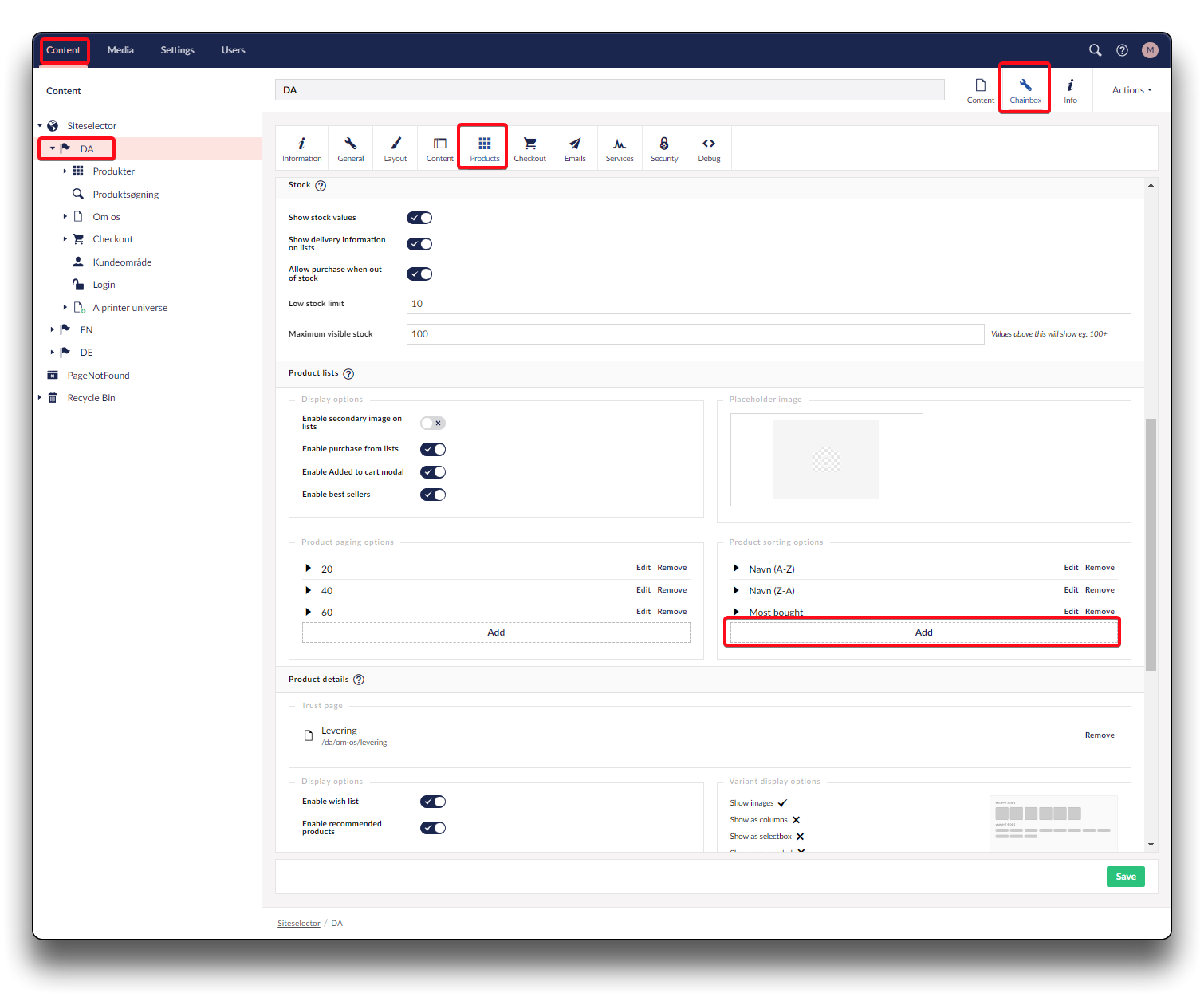Edit the paging option 40

(x=643, y=590)
